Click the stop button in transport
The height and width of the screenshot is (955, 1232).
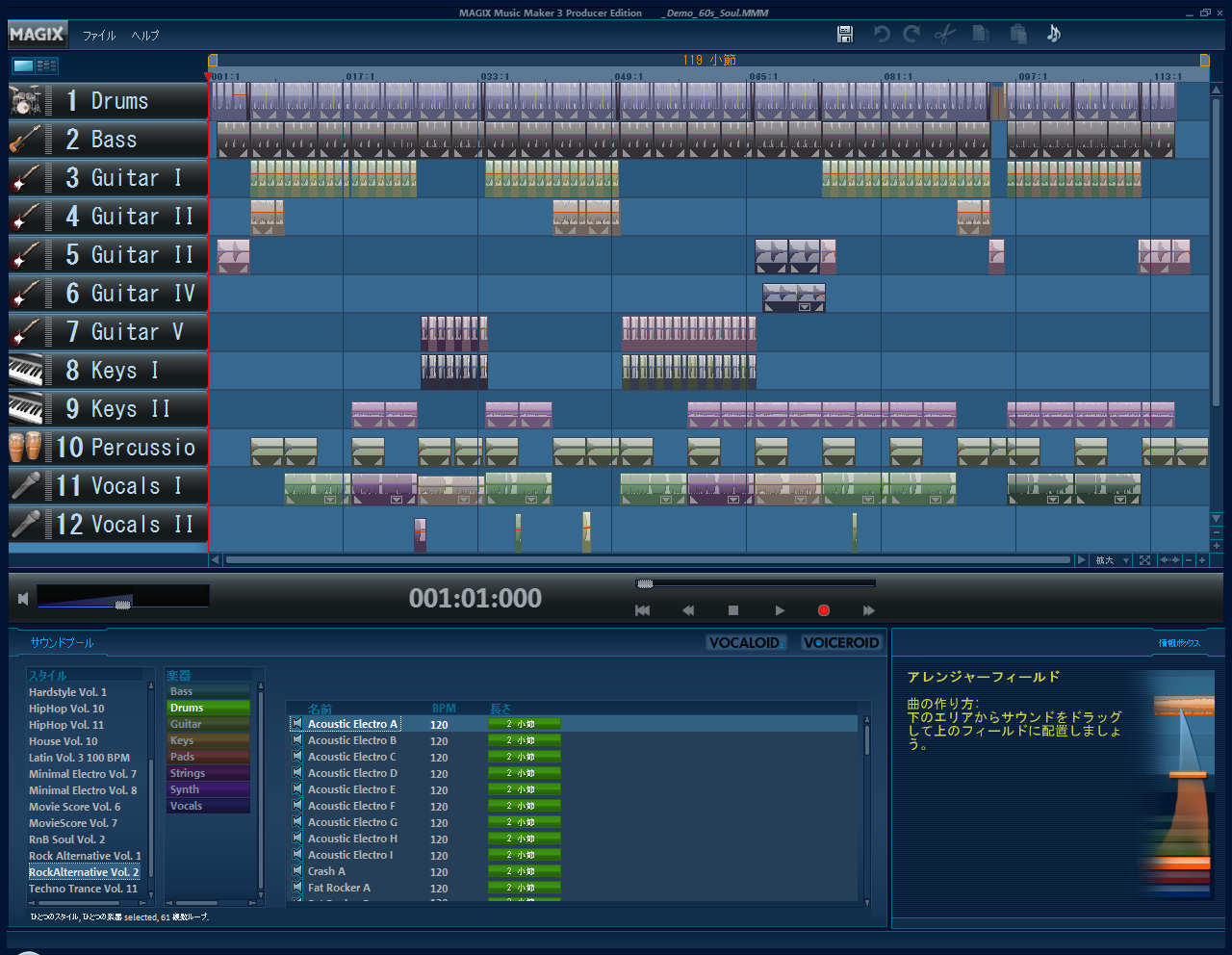(x=733, y=610)
